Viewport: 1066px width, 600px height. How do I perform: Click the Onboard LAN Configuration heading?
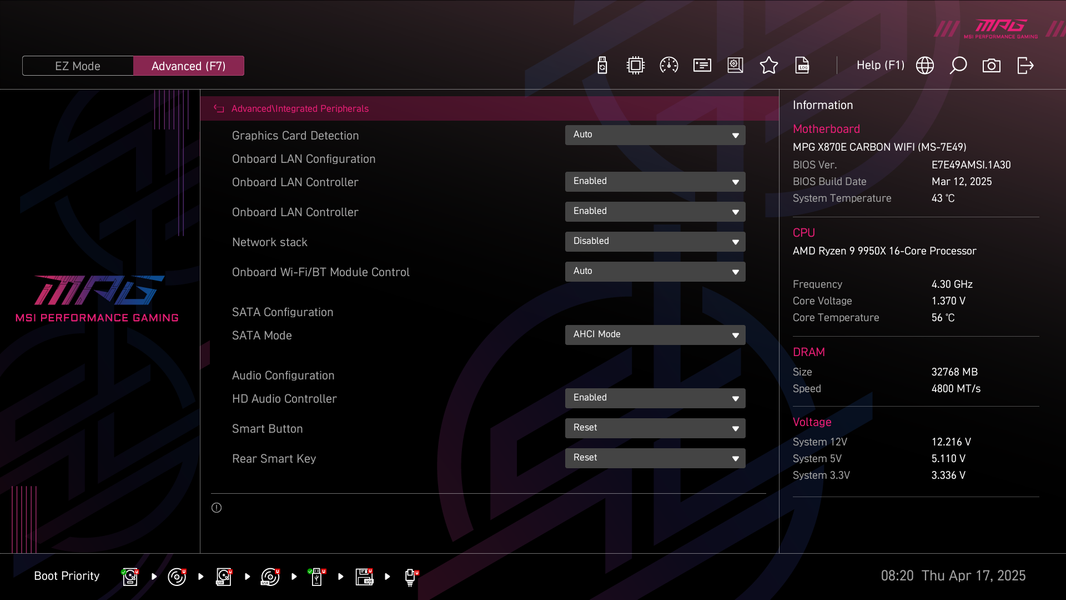[303, 159]
